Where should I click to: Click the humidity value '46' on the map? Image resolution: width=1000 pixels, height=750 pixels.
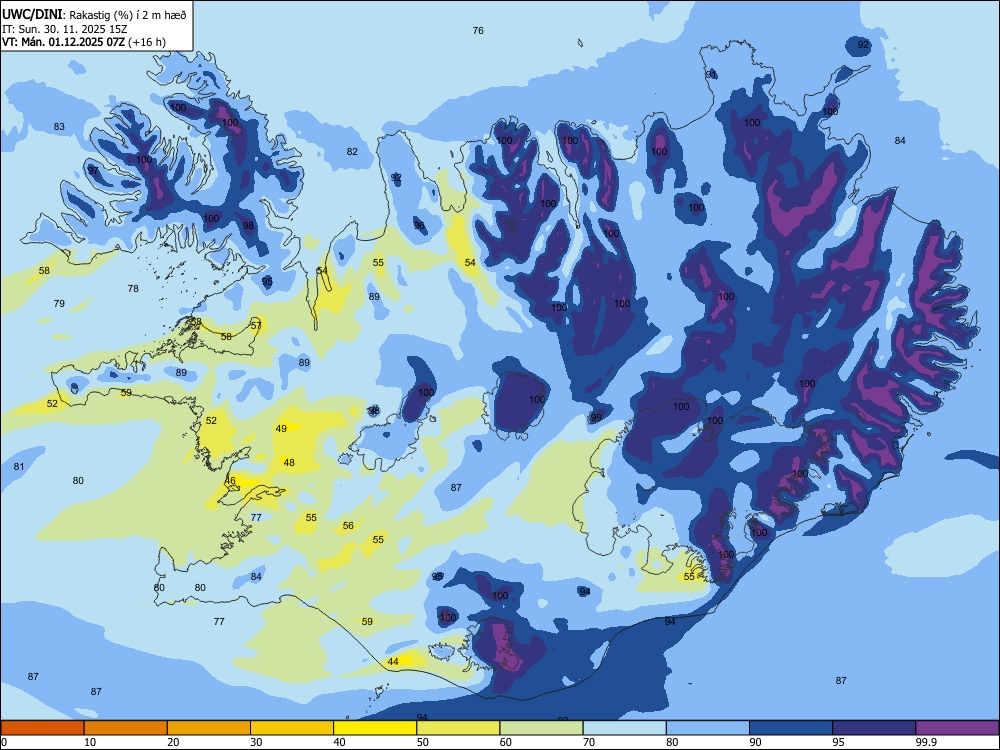coord(230,481)
